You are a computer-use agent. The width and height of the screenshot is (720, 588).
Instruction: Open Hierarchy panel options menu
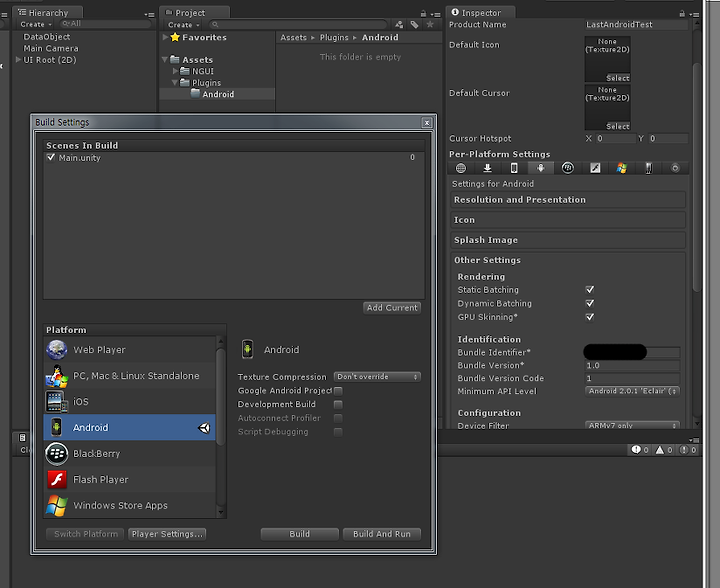pyautogui.click(x=149, y=14)
